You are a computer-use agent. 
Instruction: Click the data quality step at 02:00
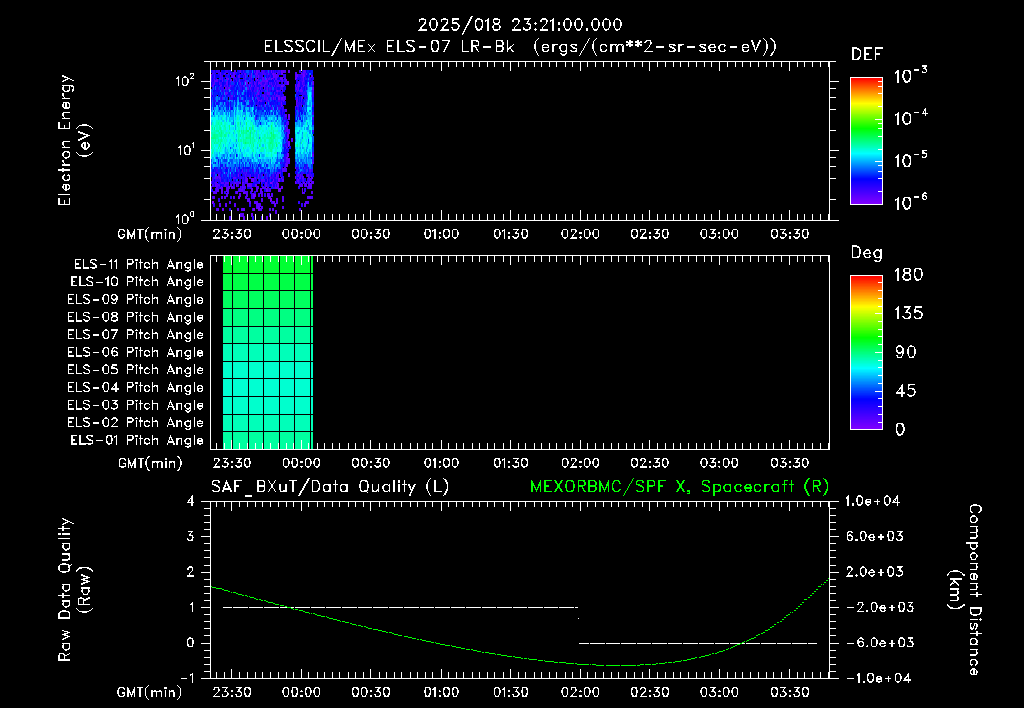[x=579, y=625]
